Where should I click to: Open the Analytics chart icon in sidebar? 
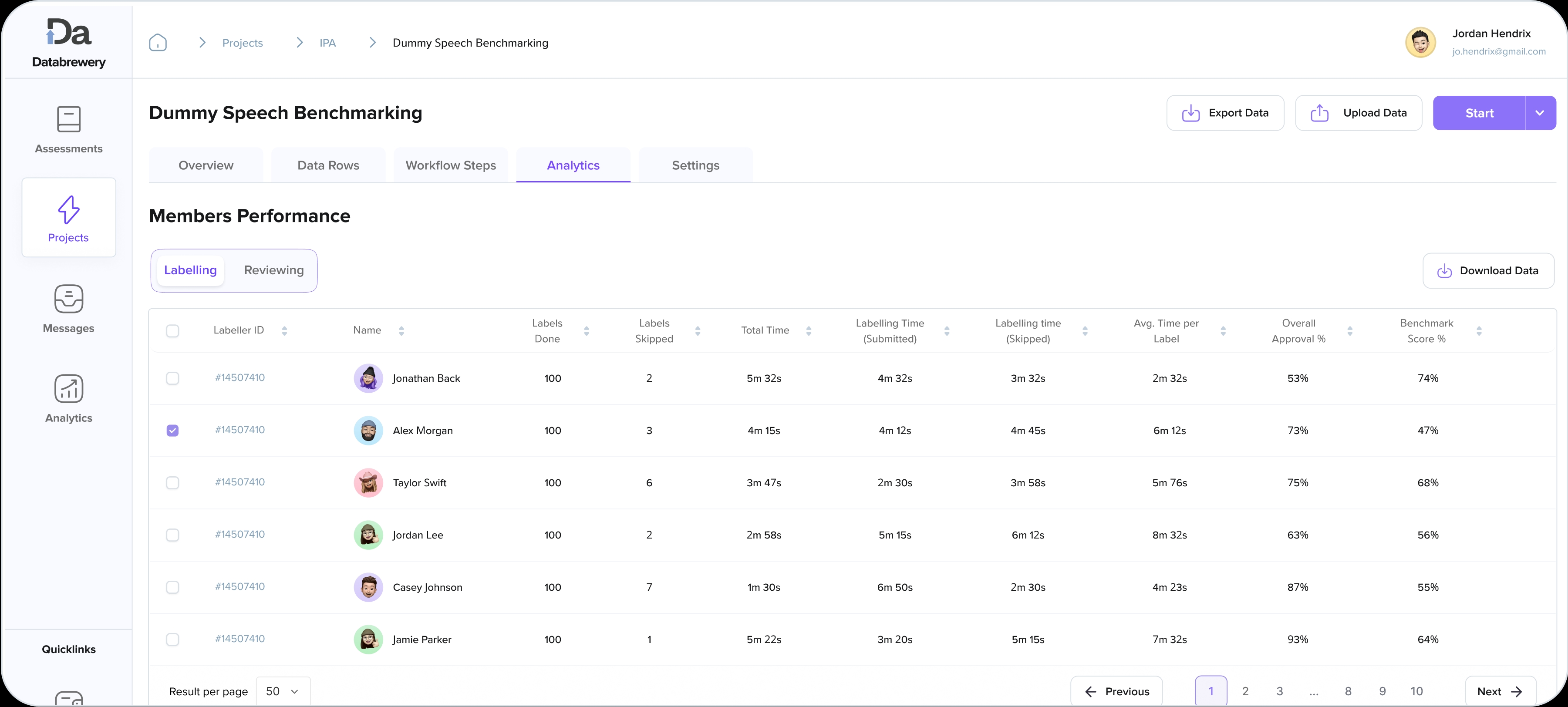point(69,389)
